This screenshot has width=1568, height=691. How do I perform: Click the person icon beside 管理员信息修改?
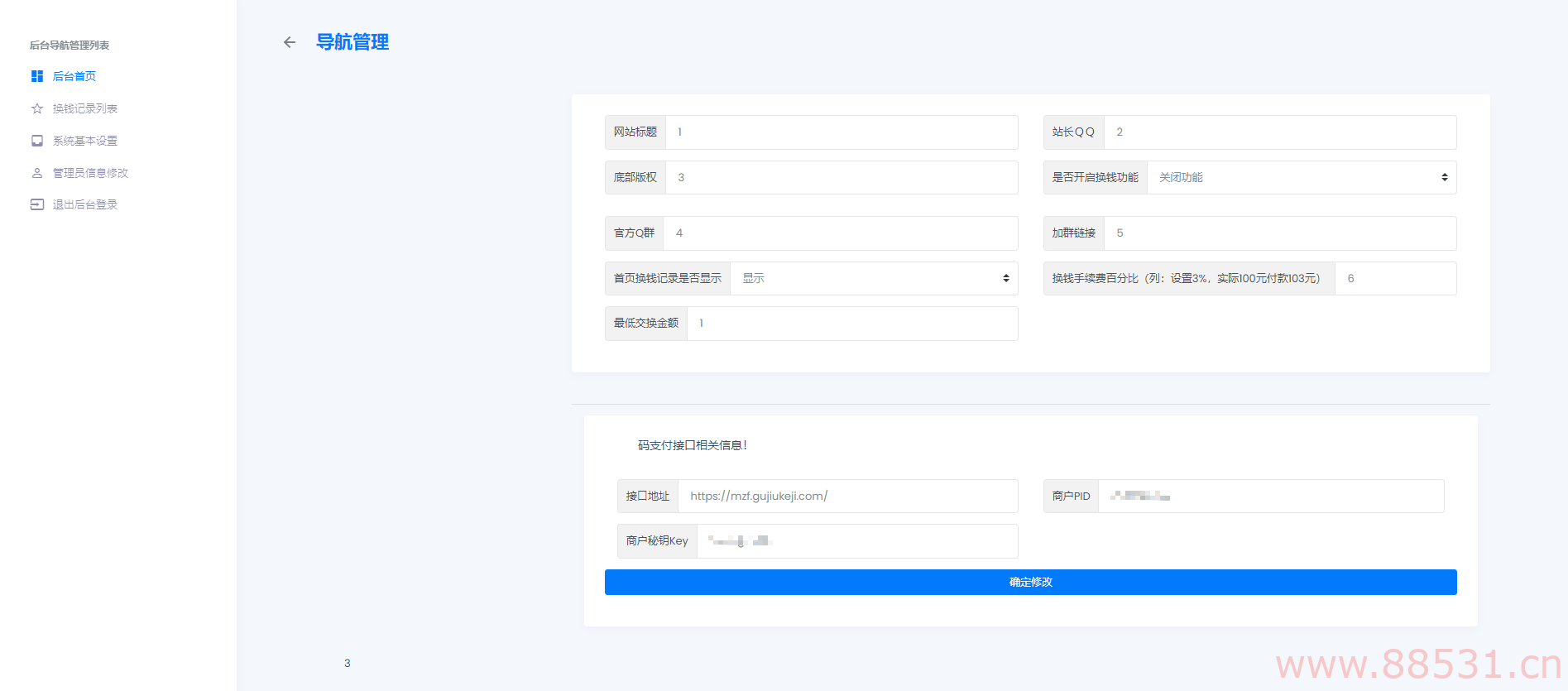(37, 173)
